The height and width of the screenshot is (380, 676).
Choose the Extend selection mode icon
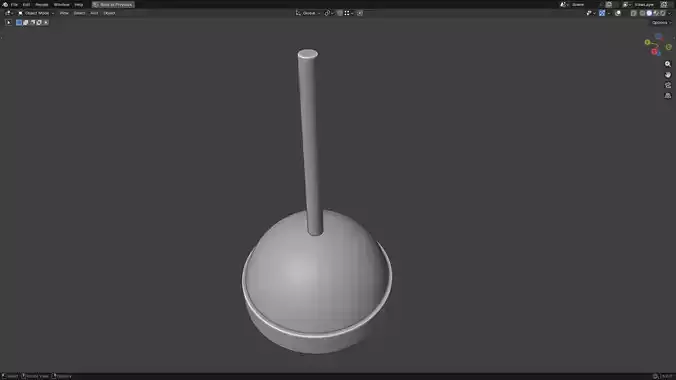coord(25,22)
